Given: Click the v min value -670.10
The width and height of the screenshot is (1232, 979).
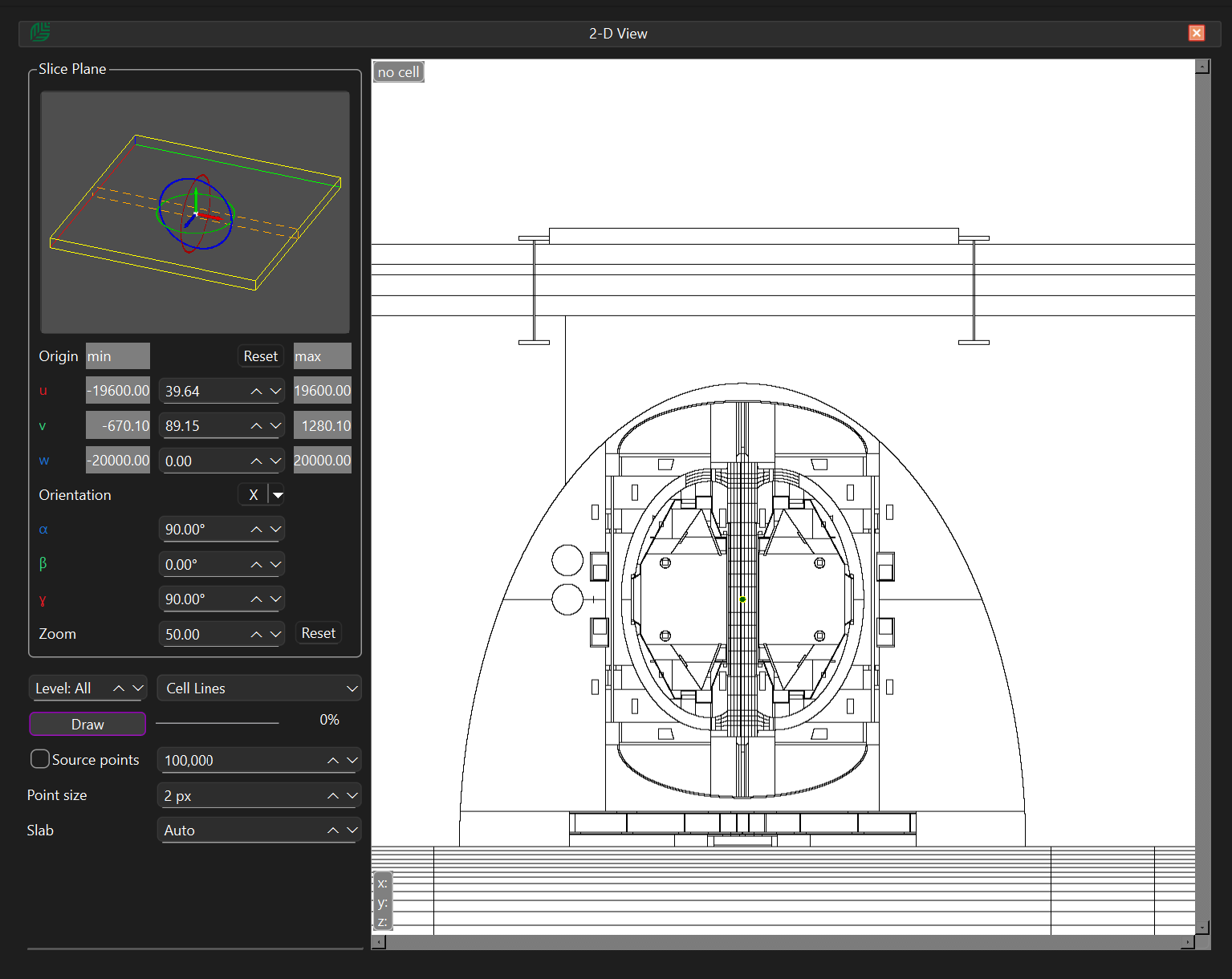Looking at the screenshot, I should 118,426.
